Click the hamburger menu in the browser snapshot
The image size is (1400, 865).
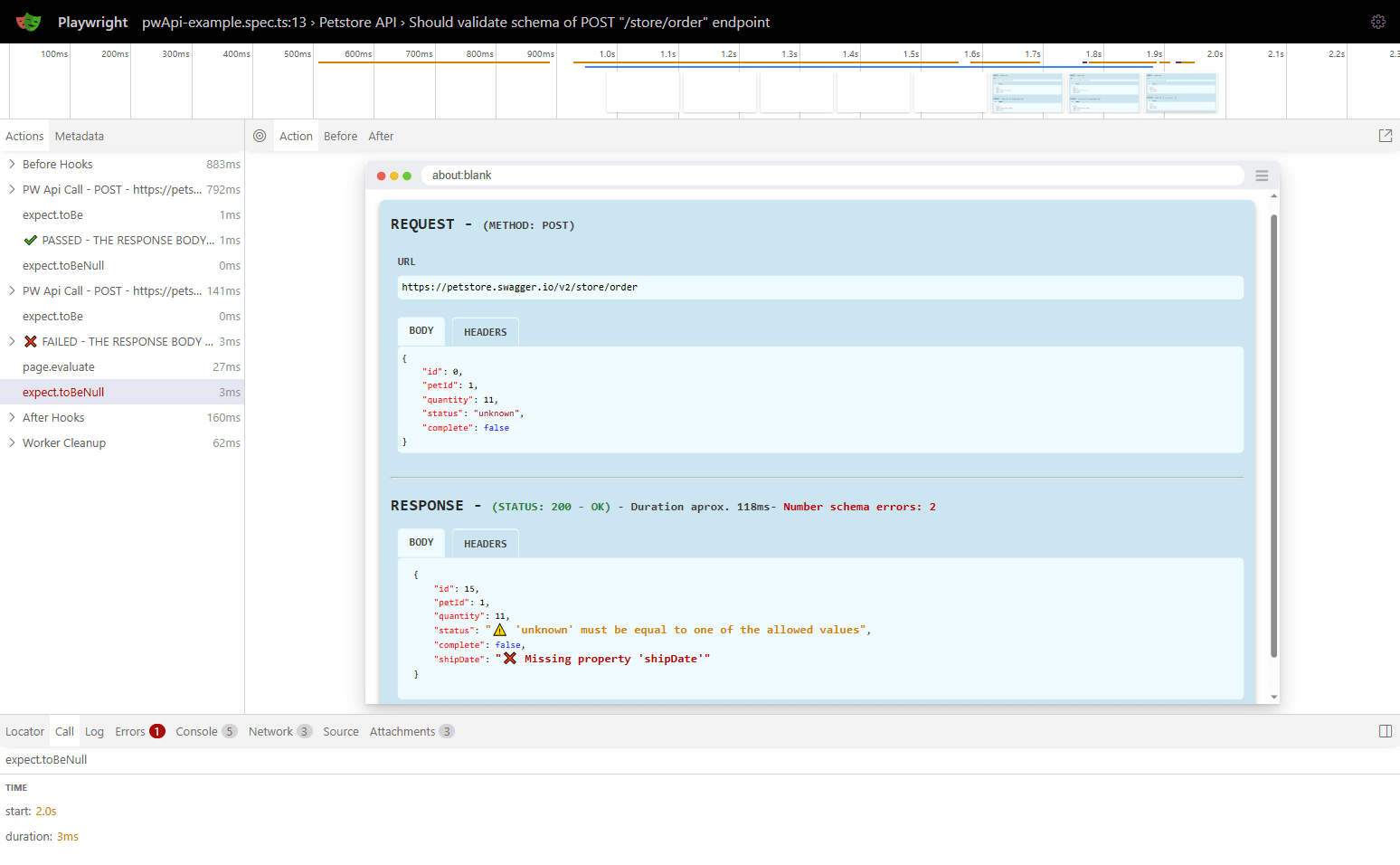pos(1262,176)
